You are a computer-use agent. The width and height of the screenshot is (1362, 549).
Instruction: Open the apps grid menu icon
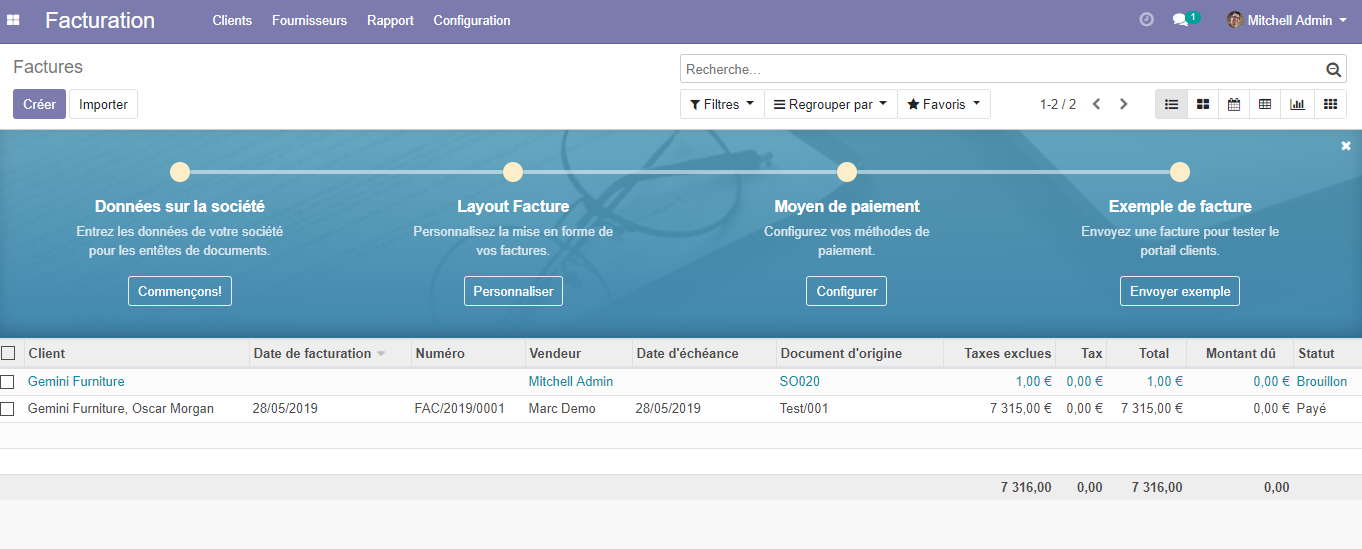(x=13, y=20)
